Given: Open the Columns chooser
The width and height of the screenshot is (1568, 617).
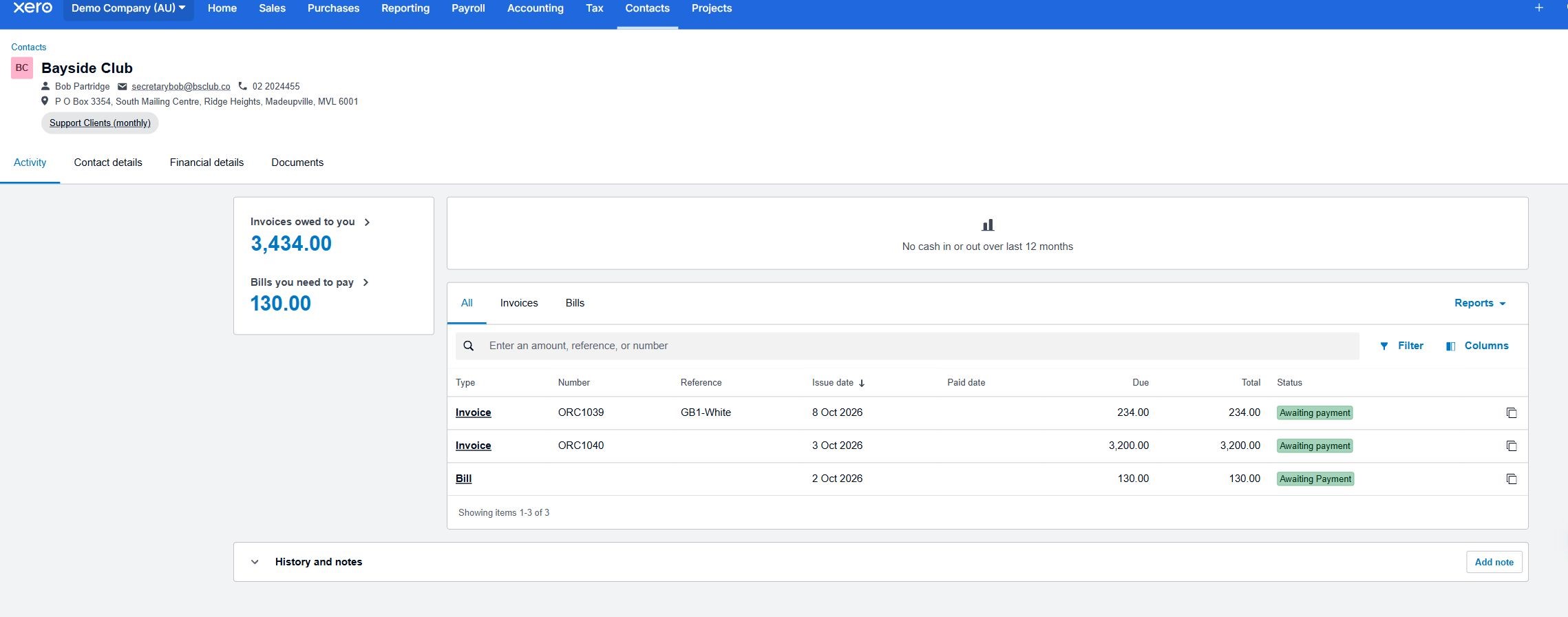Looking at the screenshot, I should coord(1477,346).
